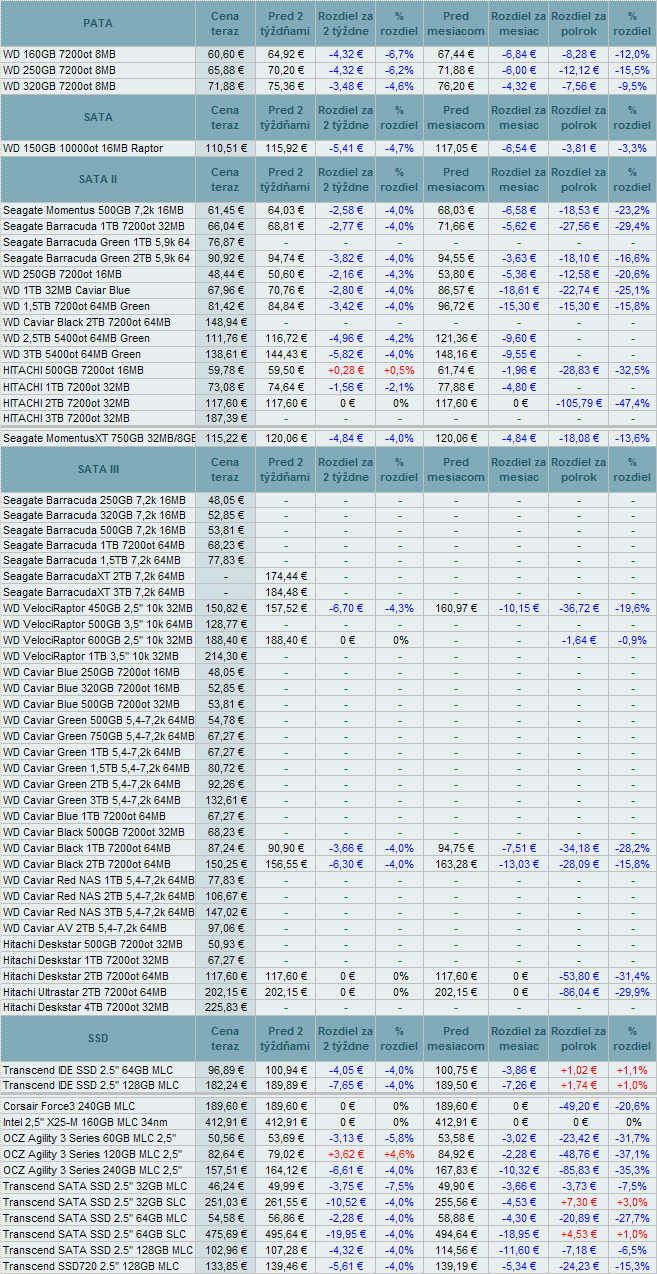Screen dimensions: 657x1274
Task: Select 'Corsair Force3 240GB MLC' row name
Action: (x=69, y=1106)
